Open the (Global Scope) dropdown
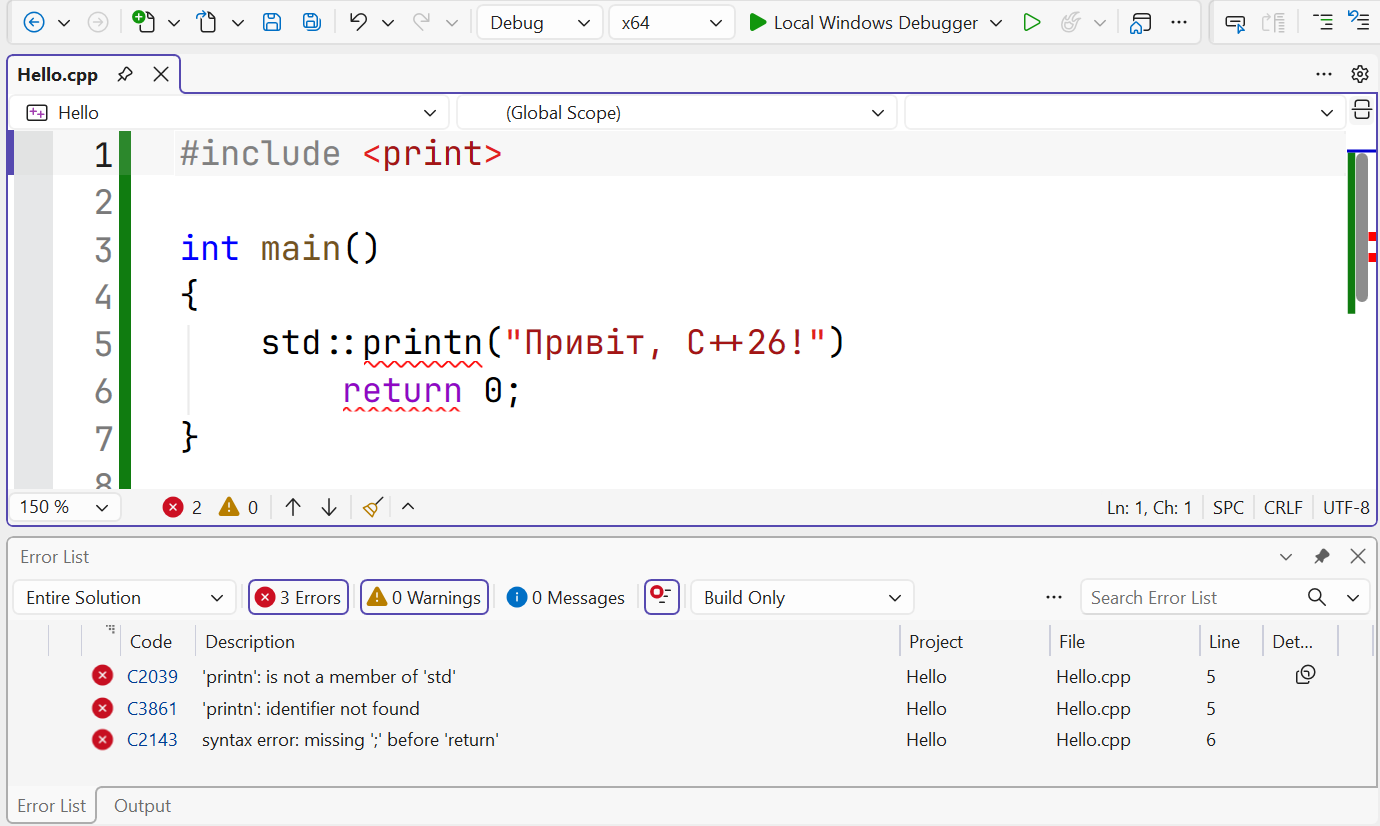 [x=677, y=113]
